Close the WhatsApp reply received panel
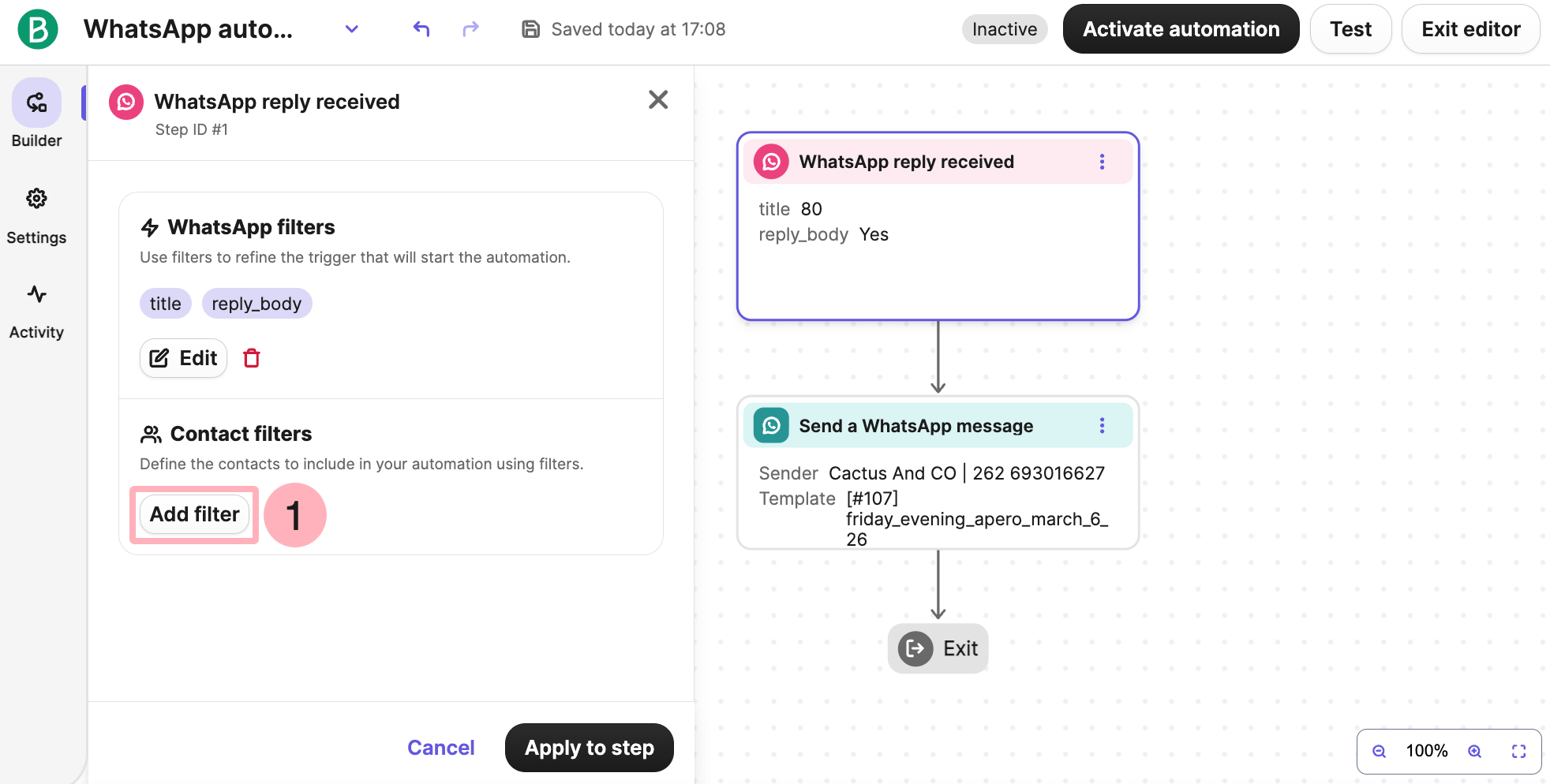The height and width of the screenshot is (784, 1550). click(x=657, y=99)
